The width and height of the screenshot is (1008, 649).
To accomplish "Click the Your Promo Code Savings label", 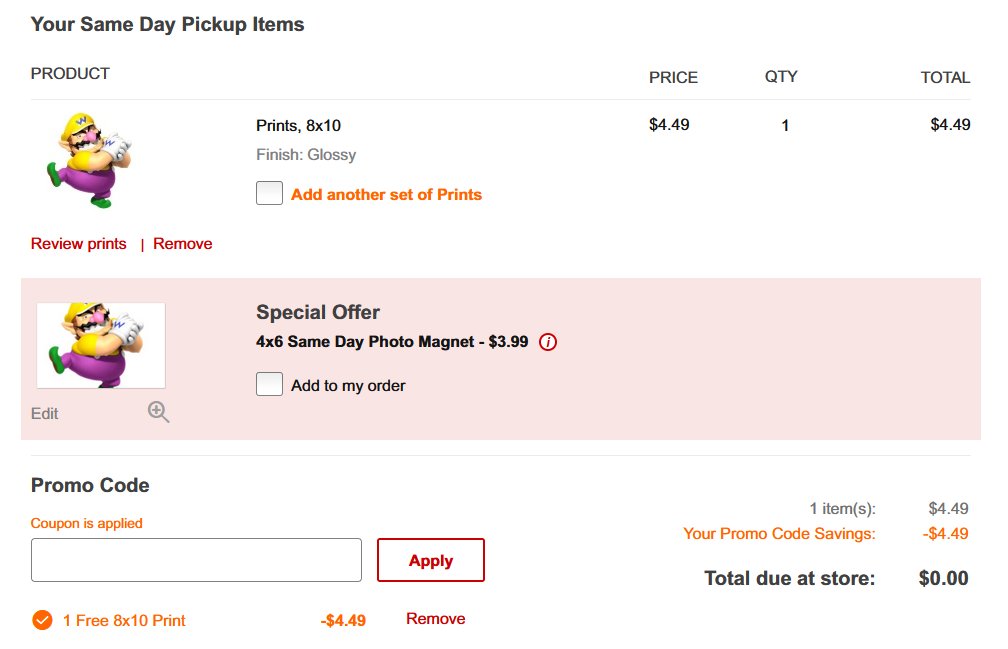I will [x=779, y=534].
